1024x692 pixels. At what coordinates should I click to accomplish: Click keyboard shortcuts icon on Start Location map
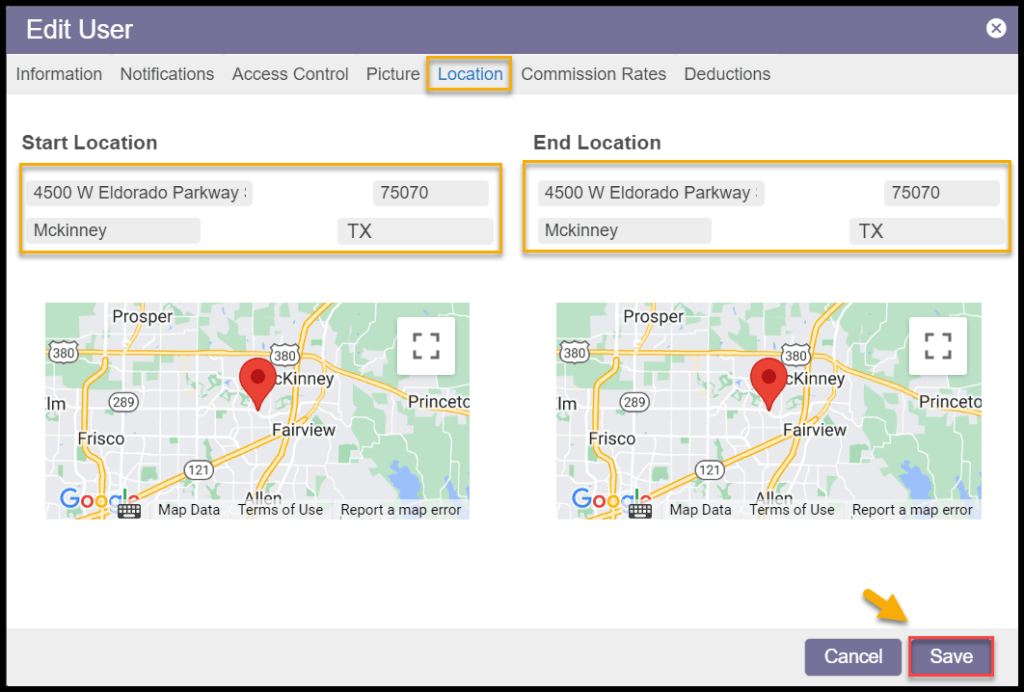[x=129, y=510]
